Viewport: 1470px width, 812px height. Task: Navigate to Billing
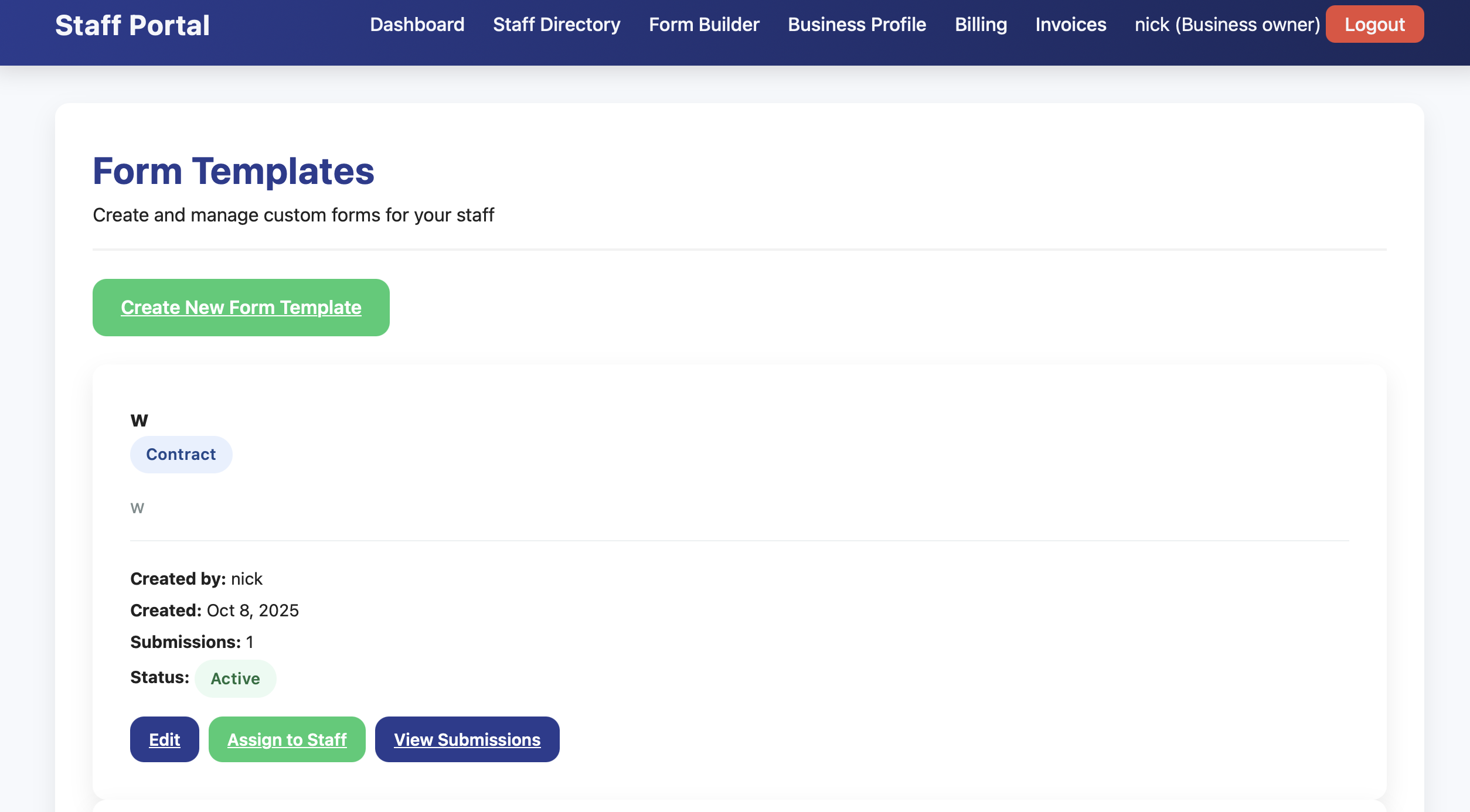pos(981,25)
